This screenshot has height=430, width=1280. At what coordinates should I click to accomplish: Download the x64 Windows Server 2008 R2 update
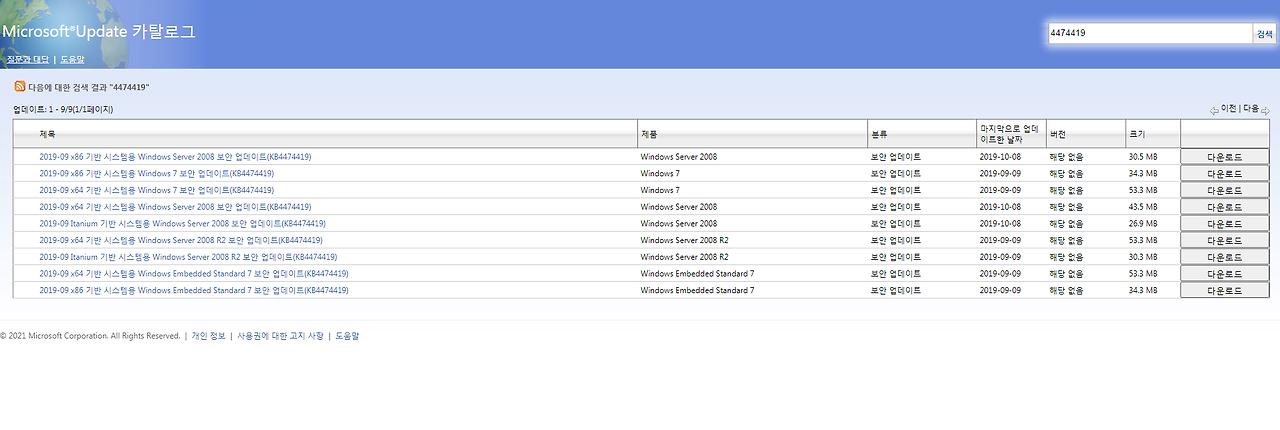pos(1224,240)
